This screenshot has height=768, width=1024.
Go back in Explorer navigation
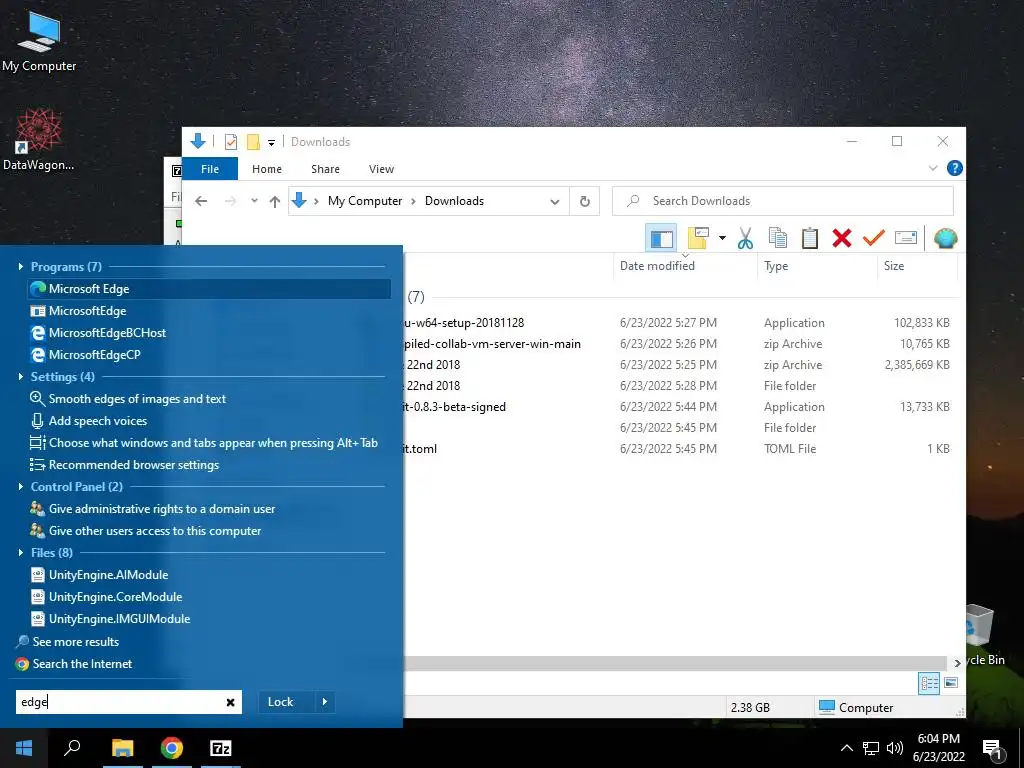[201, 201]
